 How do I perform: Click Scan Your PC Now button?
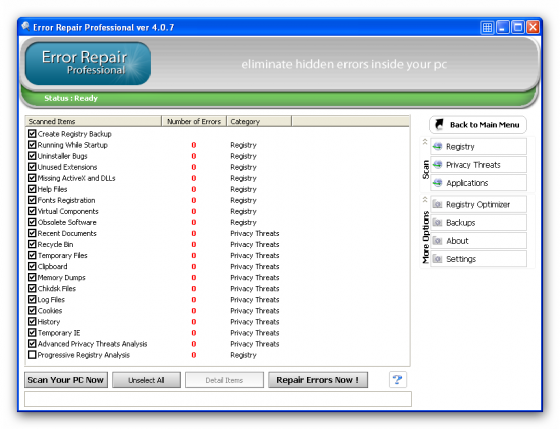click(x=66, y=380)
